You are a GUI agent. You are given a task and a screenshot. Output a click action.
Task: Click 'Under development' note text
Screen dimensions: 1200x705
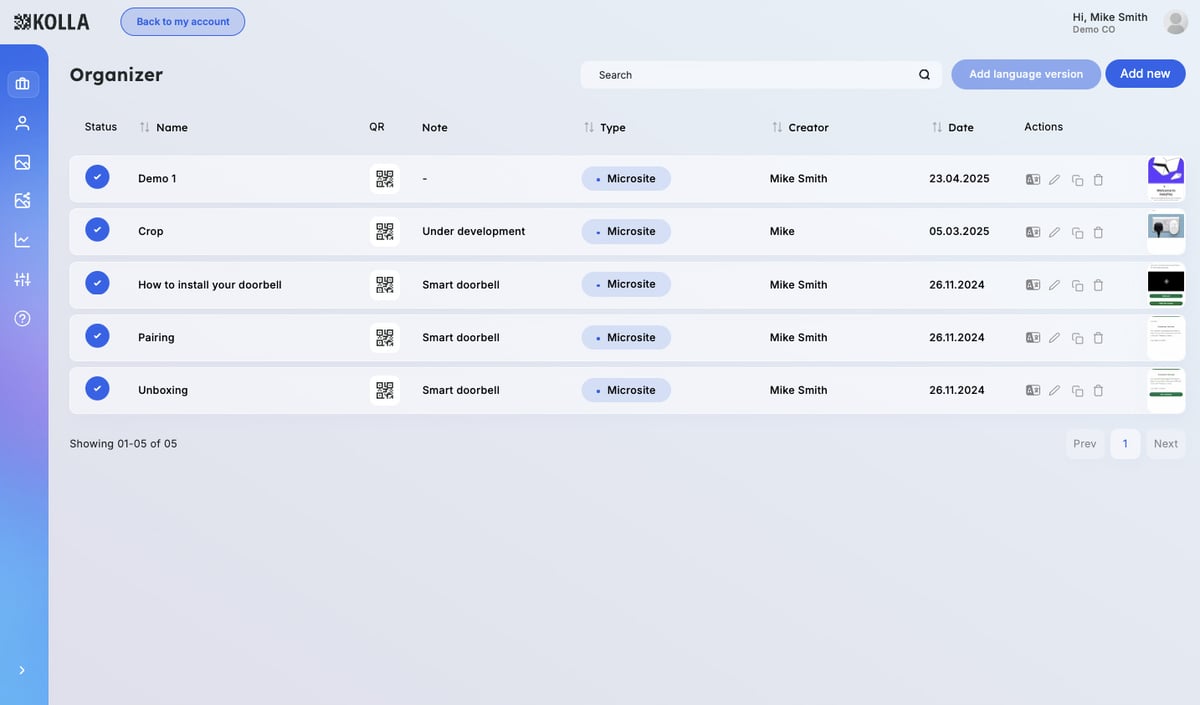[473, 232]
